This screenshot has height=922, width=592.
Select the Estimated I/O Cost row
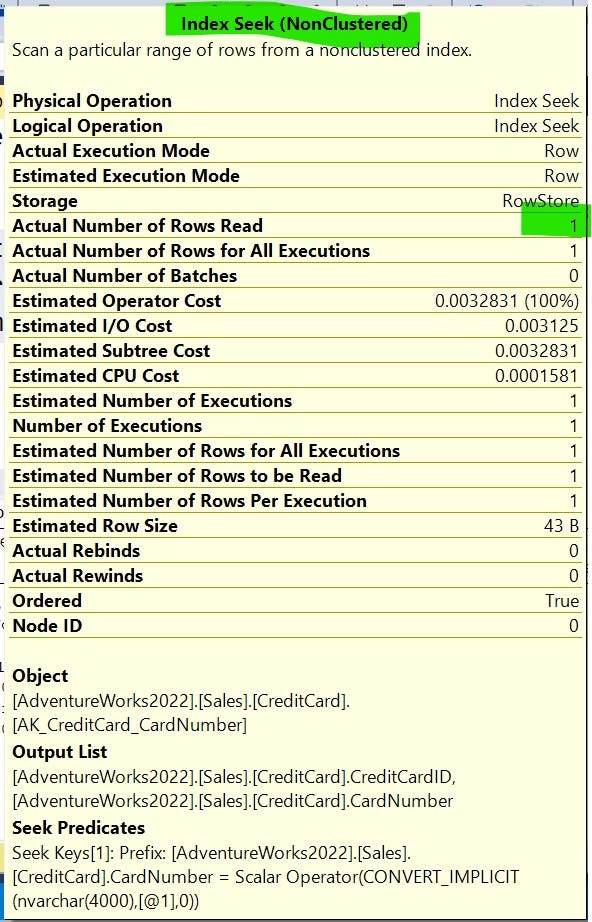click(x=296, y=326)
